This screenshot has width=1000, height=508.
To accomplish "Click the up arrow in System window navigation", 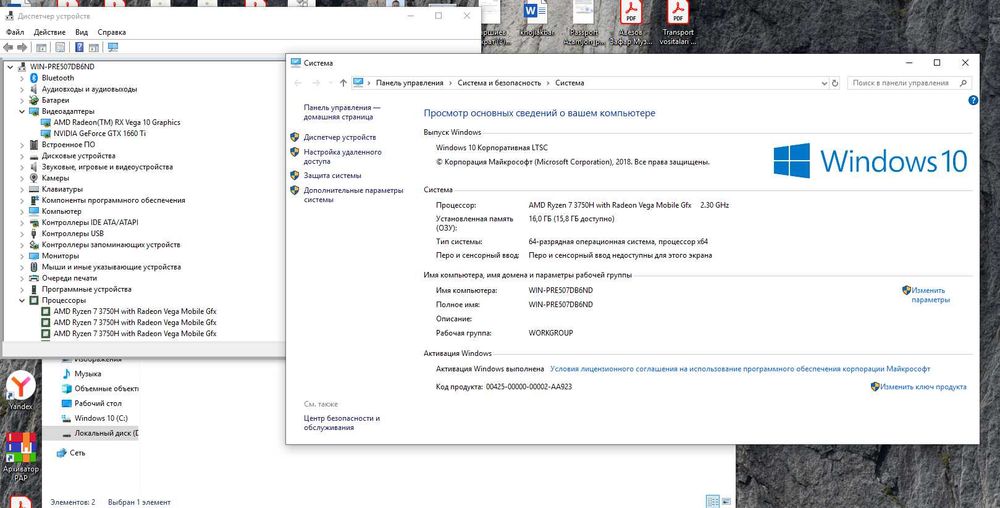I will pos(343,83).
